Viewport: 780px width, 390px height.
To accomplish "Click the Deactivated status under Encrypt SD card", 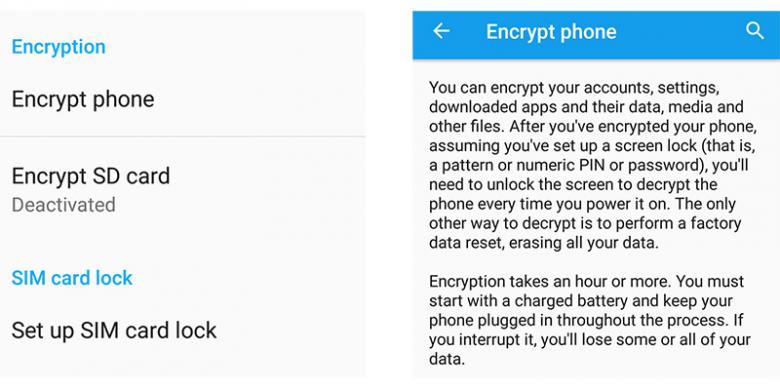I will click(63, 205).
